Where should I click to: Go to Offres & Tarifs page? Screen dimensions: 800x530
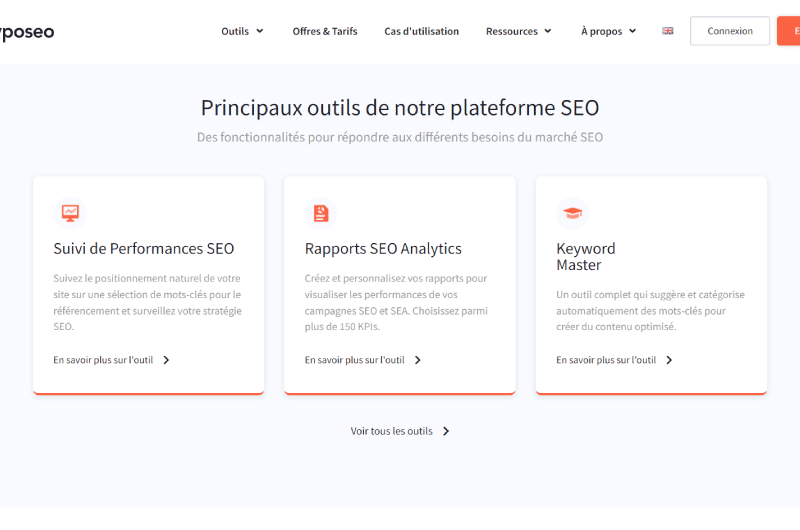click(325, 31)
